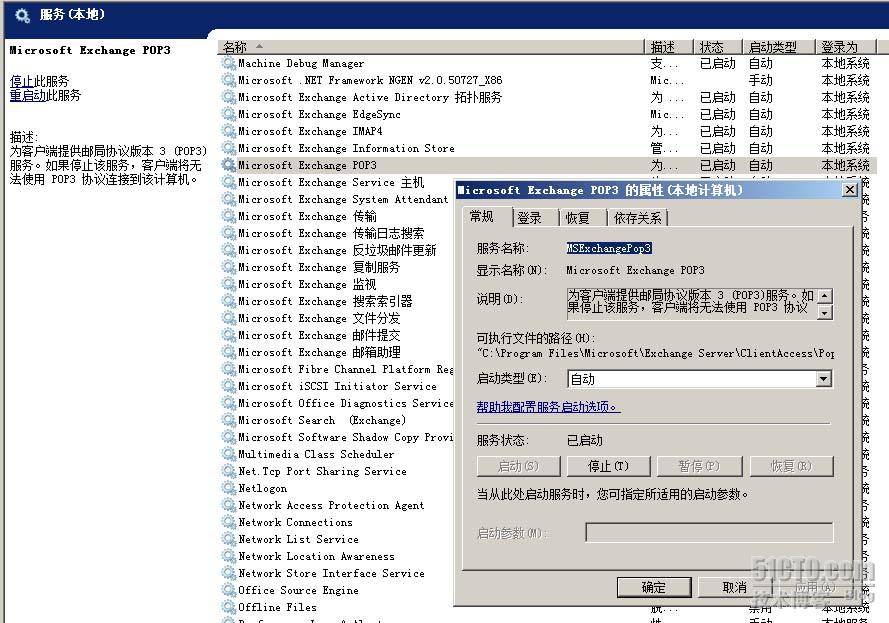Open the 帮助我配置服务启动选项 link
889x623 pixels.
click(548, 406)
